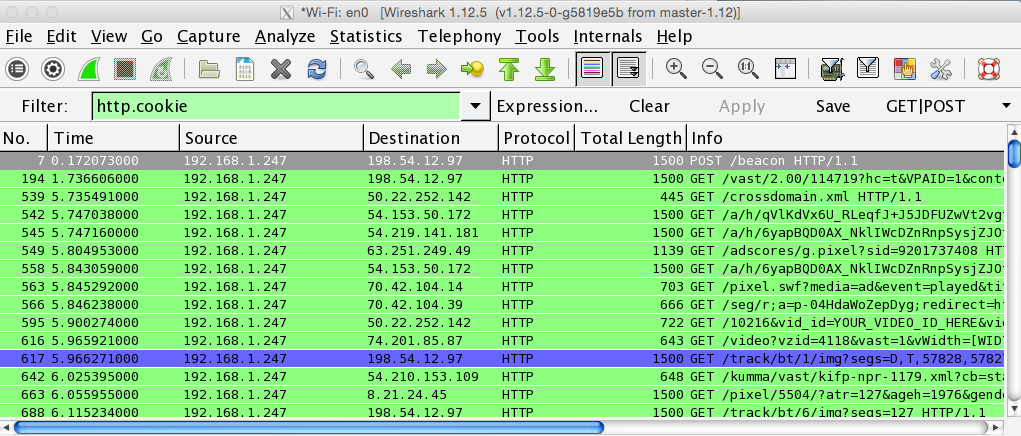Go forward in packet history arrow
Image resolution: width=1021 pixels, height=436 pixels.
coord(436,68)
